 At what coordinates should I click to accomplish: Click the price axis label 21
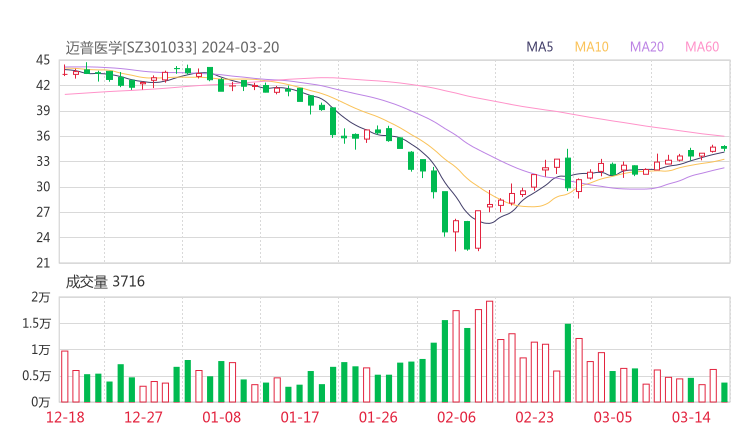point(43,263)
